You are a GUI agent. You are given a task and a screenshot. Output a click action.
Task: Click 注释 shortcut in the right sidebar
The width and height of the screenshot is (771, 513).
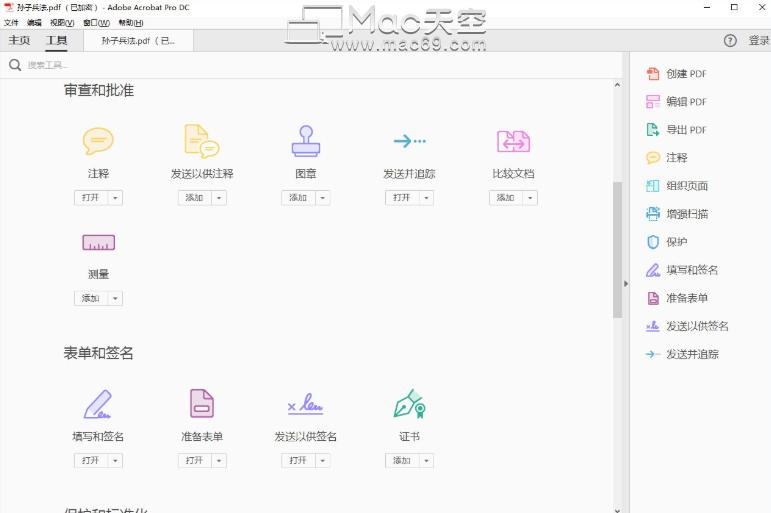point(667,158)
